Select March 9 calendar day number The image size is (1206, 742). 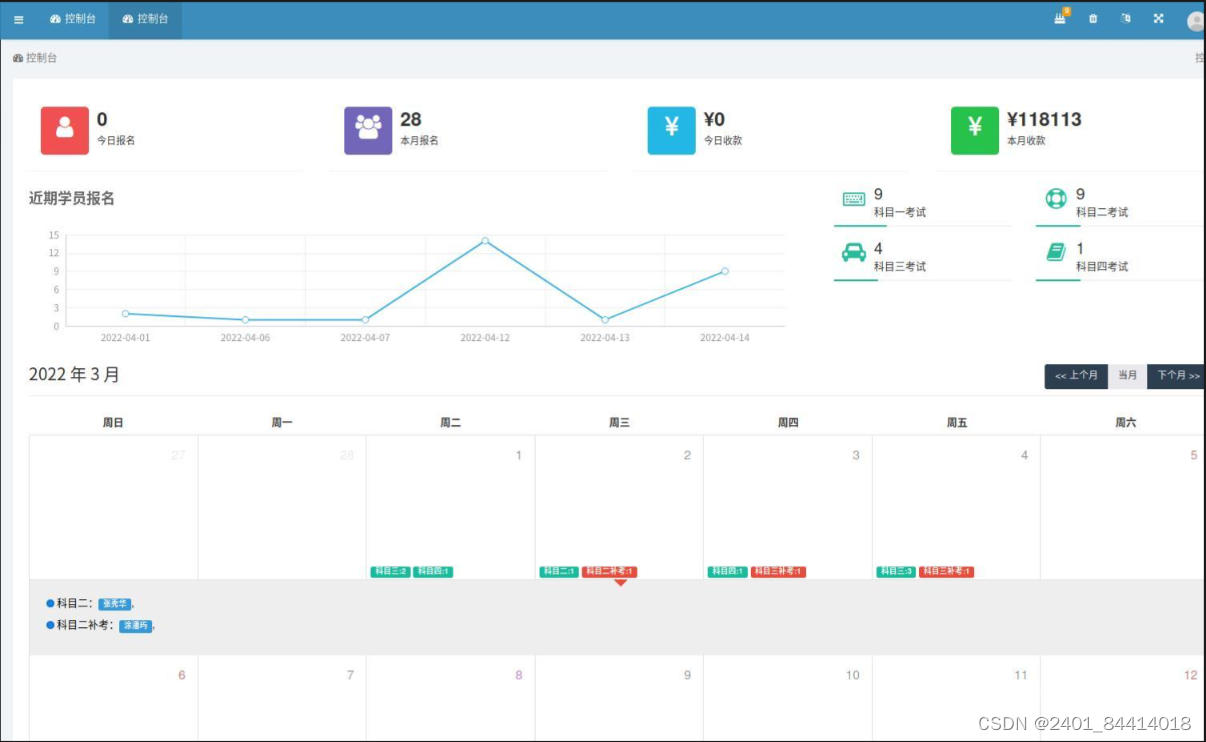(687, 675)
